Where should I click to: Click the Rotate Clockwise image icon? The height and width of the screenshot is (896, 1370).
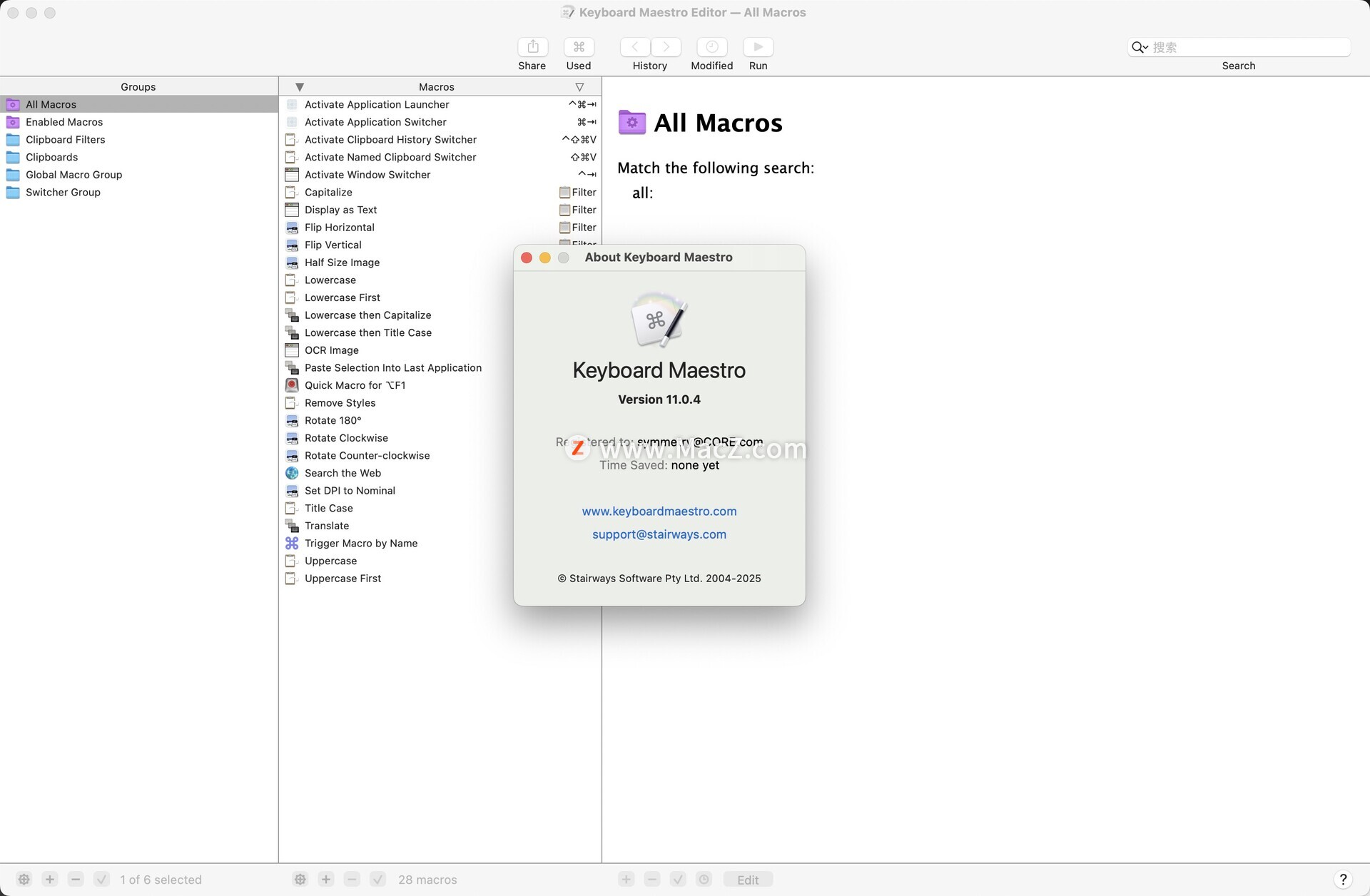292,438
